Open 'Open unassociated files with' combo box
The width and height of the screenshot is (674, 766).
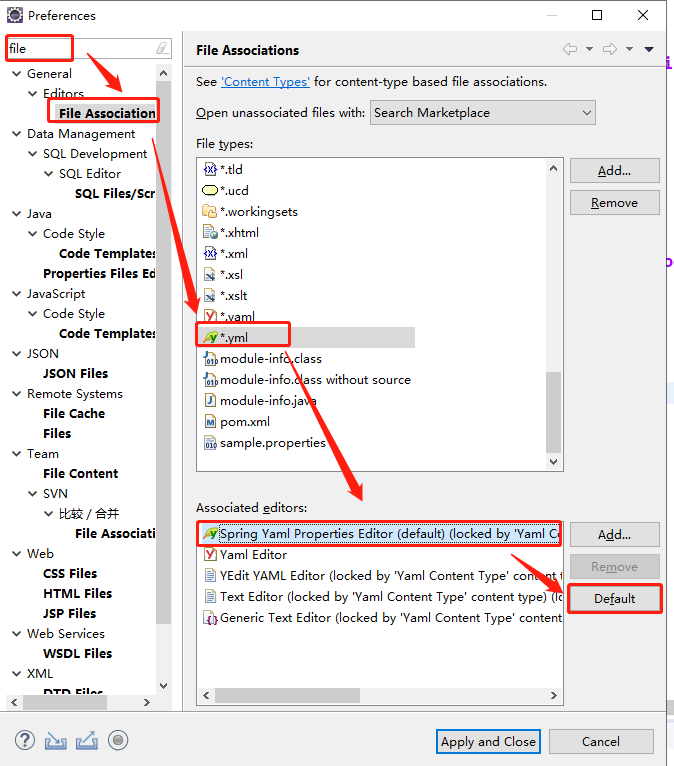pos(483,113)
